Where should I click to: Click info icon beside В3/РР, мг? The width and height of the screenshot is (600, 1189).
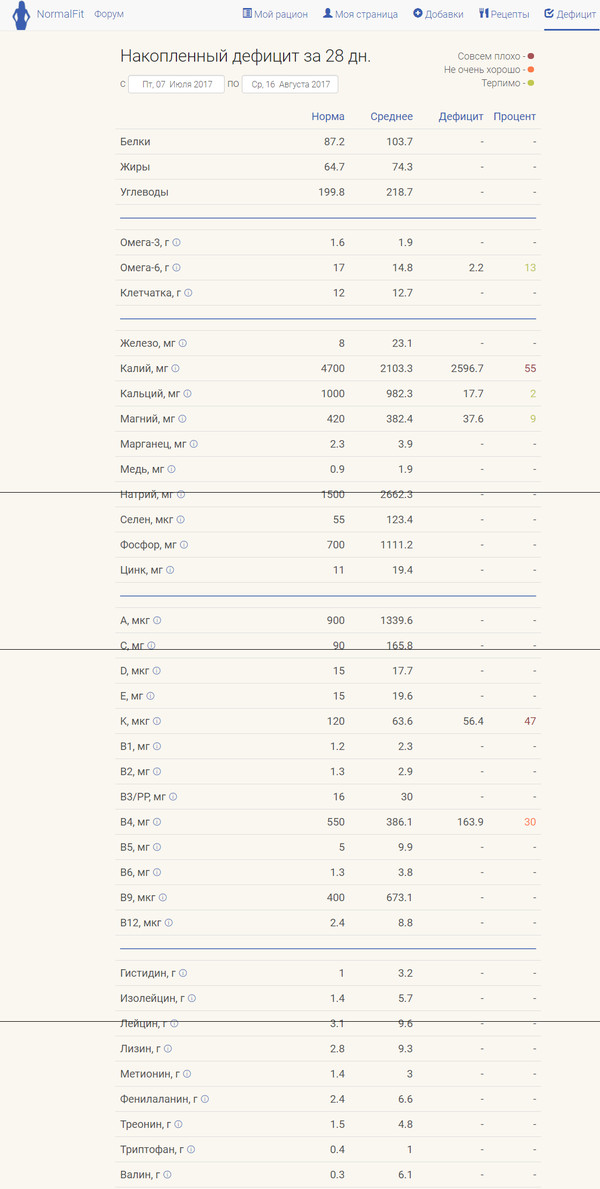tap(174, 797)
